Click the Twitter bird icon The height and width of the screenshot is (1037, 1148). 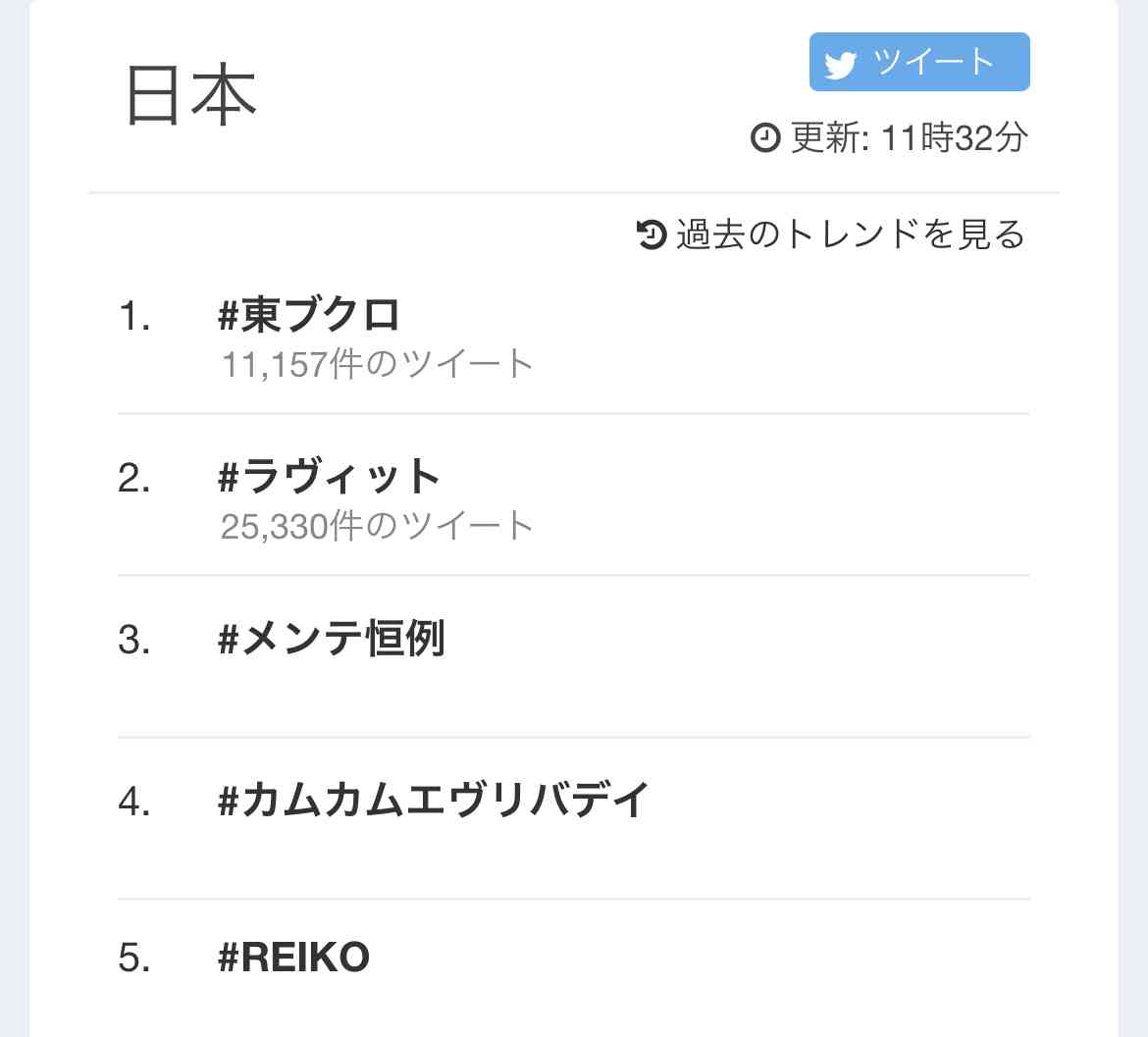tap(840, 65)
